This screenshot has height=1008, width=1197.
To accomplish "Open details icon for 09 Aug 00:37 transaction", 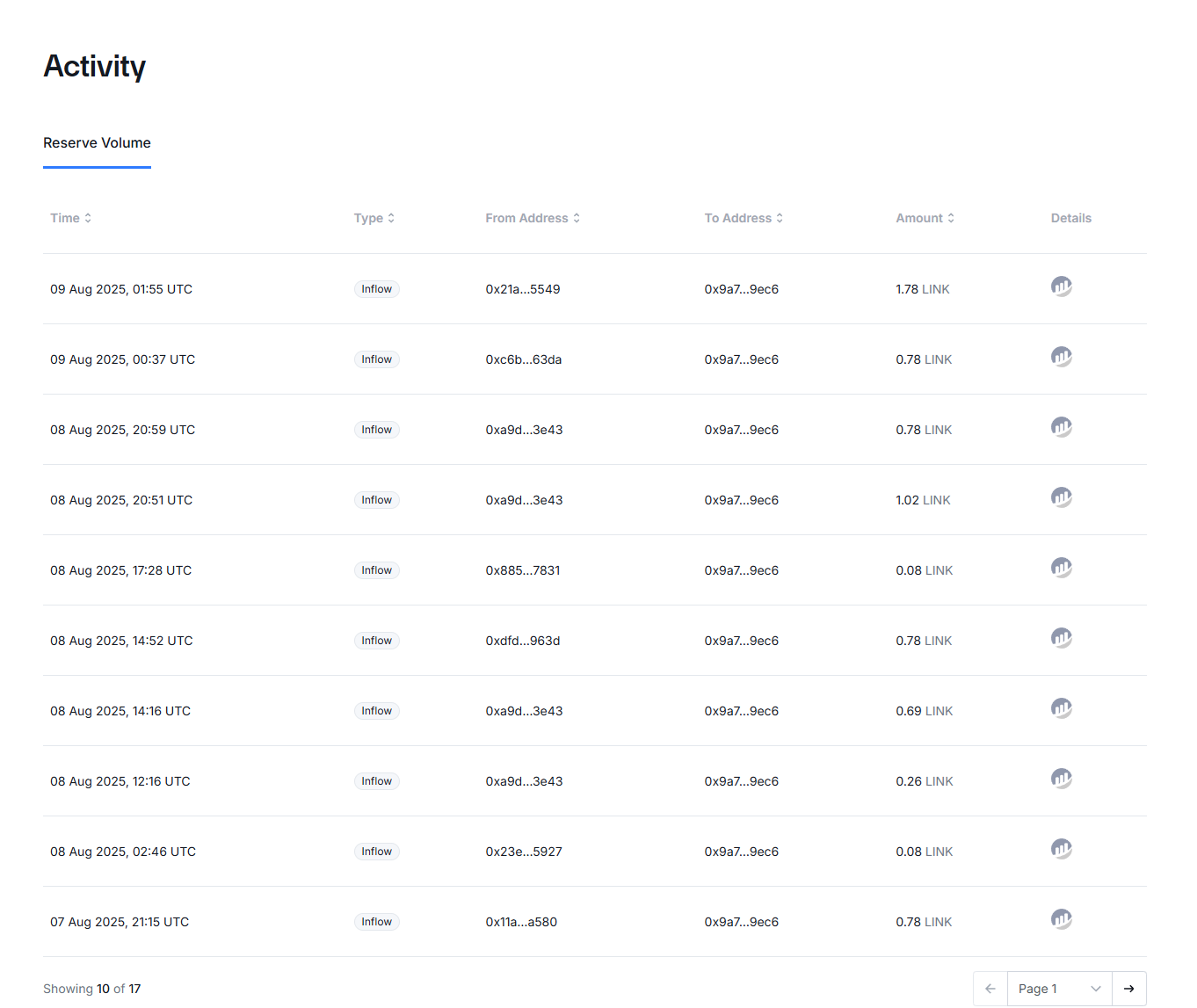I will coord(1062,357).
